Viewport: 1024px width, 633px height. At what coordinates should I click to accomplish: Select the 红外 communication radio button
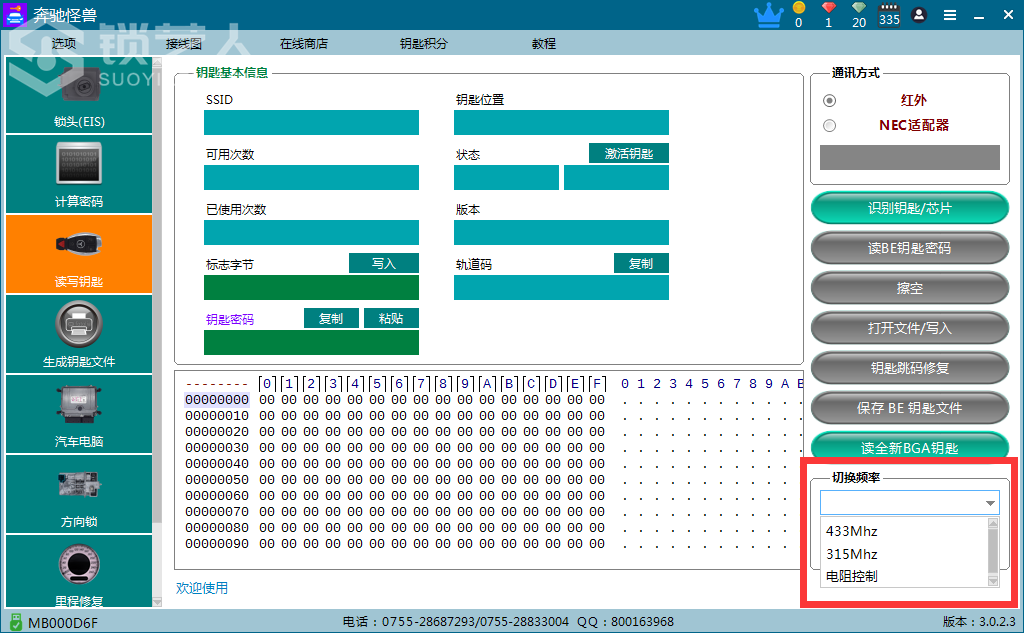point(829,101)
